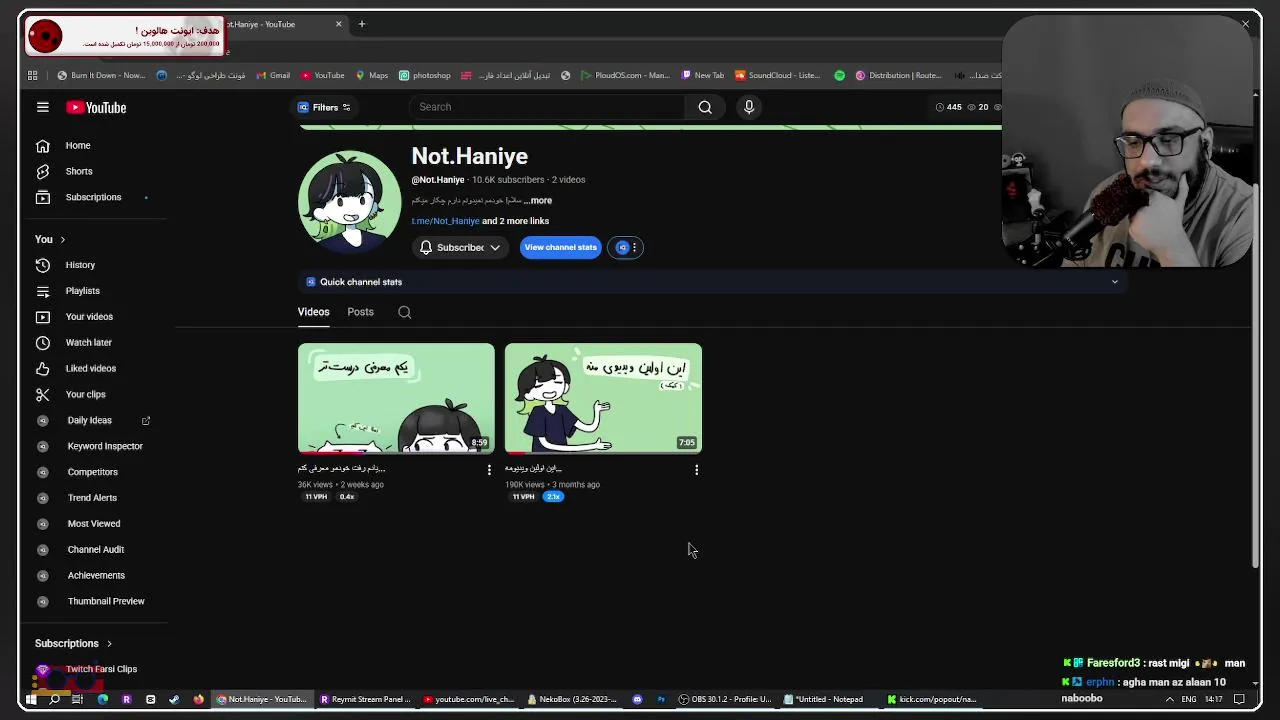This screenshot has width=1280, height=720.
Task: Open New Tab bookmark
Action: click(703, 75)
